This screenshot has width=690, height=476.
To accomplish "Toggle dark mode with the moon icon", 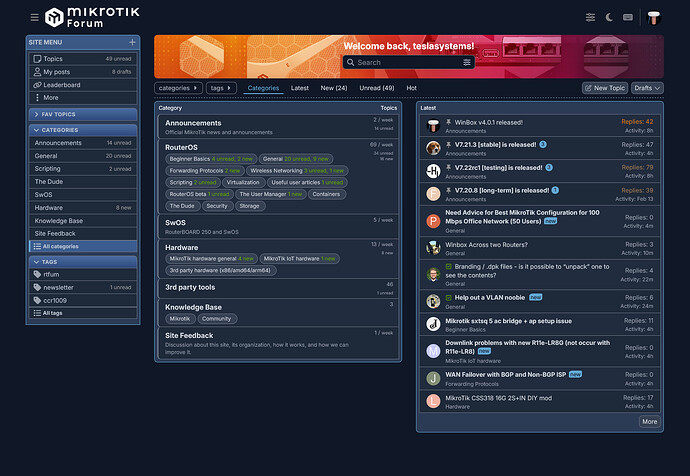I will tap(609, 17).
